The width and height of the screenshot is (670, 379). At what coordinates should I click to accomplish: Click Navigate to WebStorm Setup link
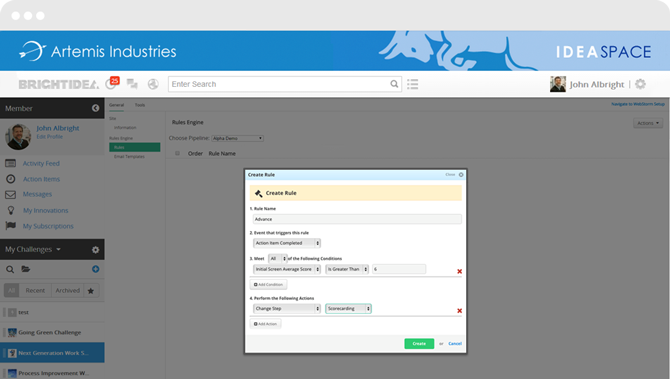[x=638, y=104]
